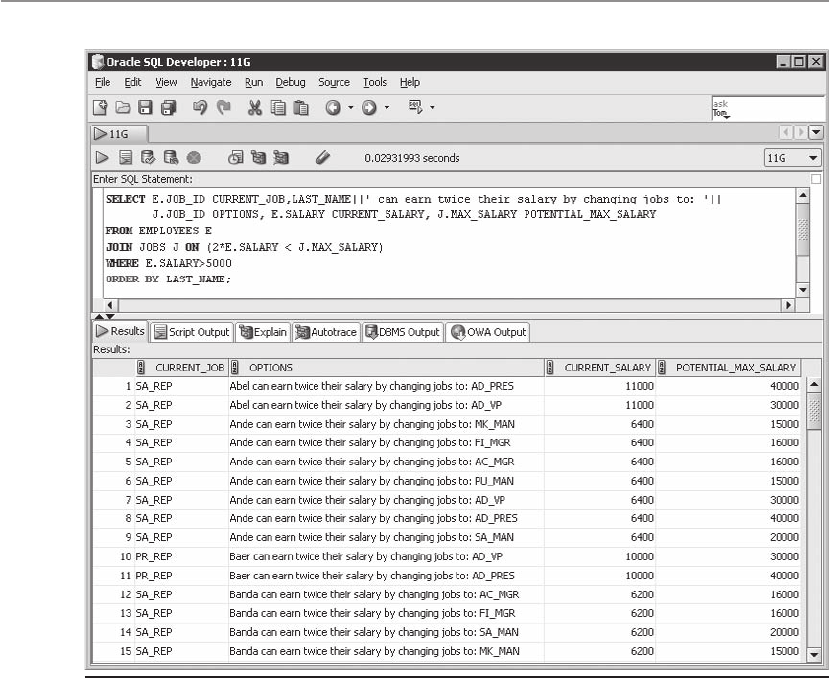Switch to the DBMS Output tab

click(402, 332)
